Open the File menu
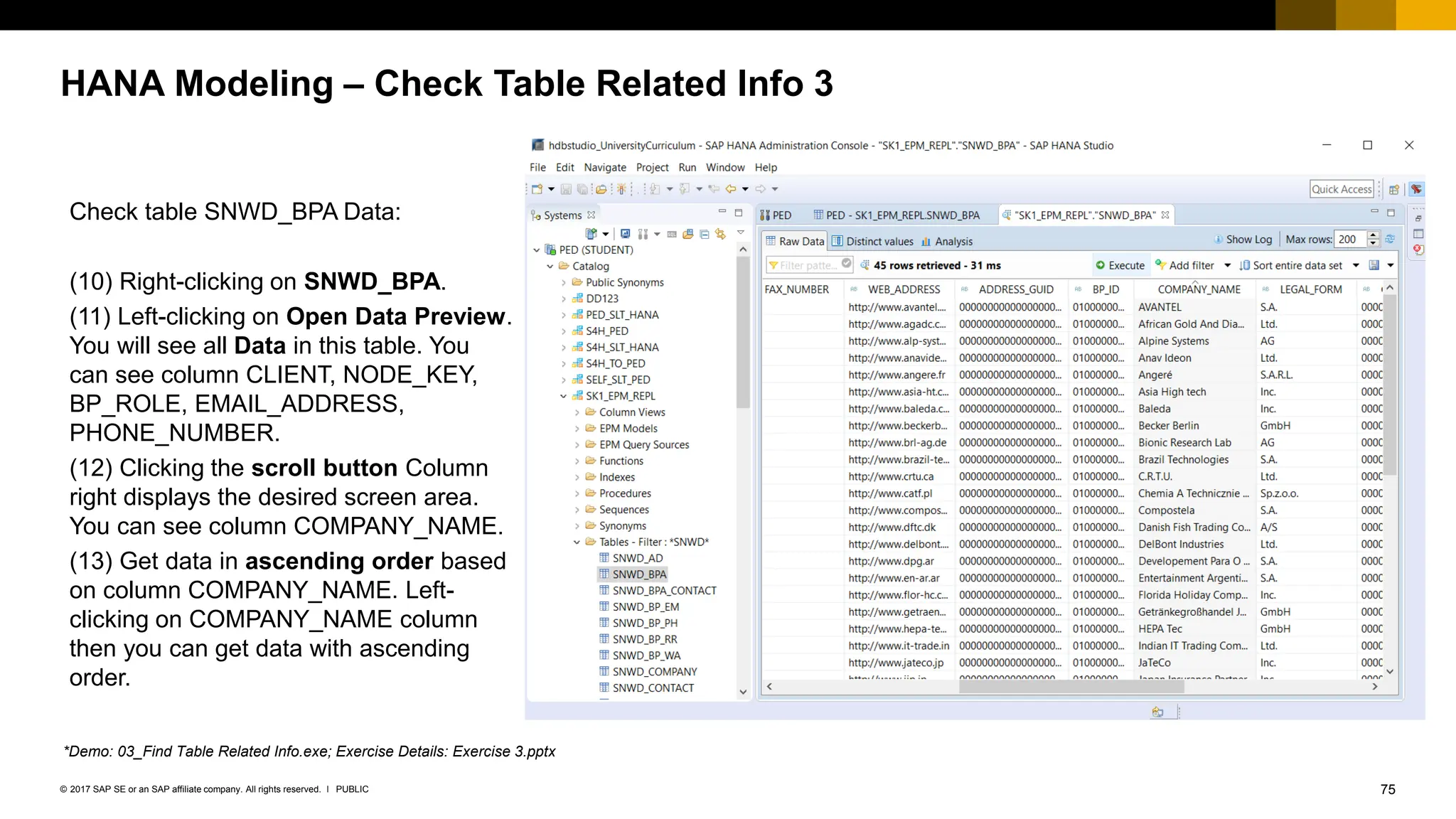Image resolution: width=1456 pixels, height=819 pixels. 537,167
